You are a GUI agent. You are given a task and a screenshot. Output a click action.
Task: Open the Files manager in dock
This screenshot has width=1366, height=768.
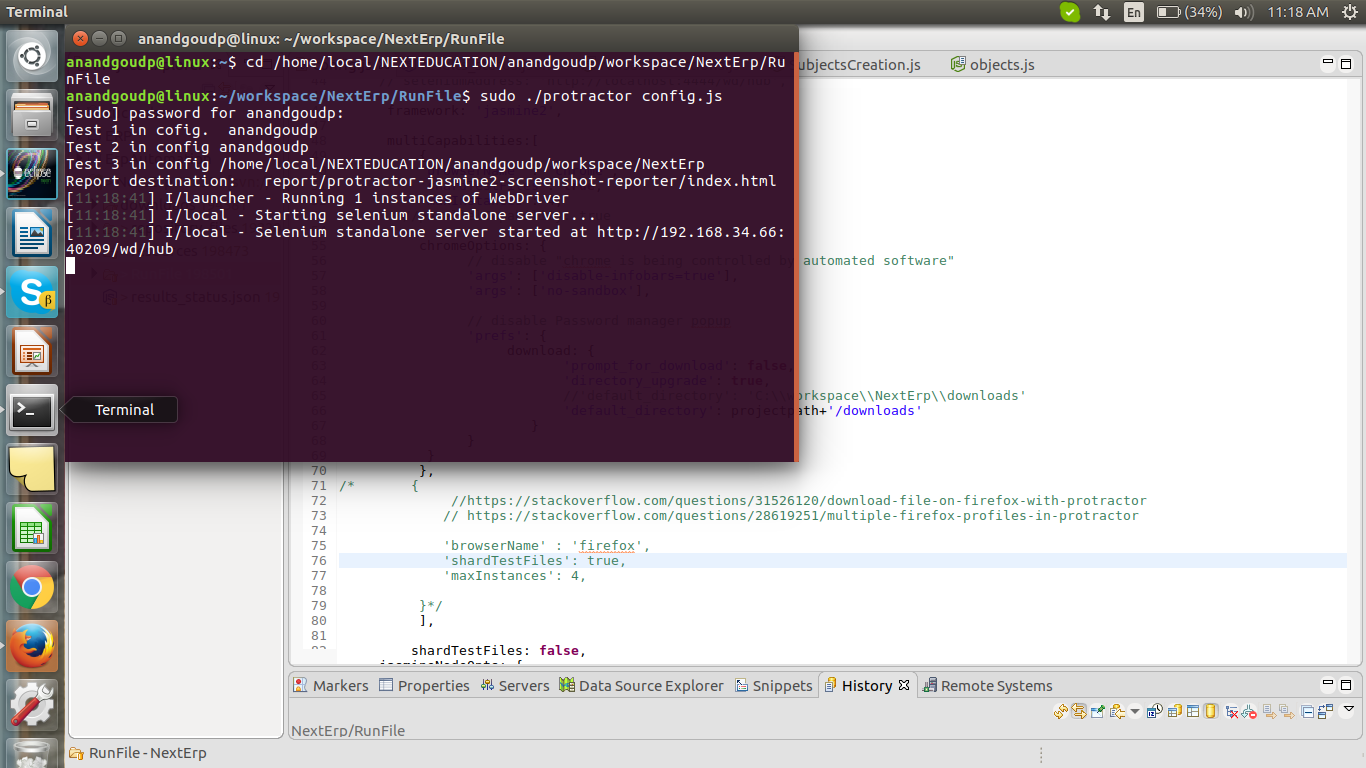[33, 116]
